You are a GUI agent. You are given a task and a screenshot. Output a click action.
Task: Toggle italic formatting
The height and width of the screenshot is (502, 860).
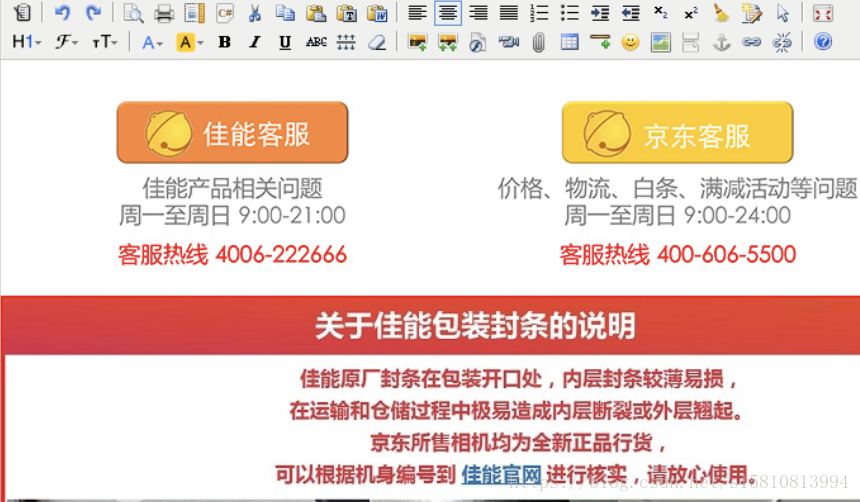(x=254, y=42)
